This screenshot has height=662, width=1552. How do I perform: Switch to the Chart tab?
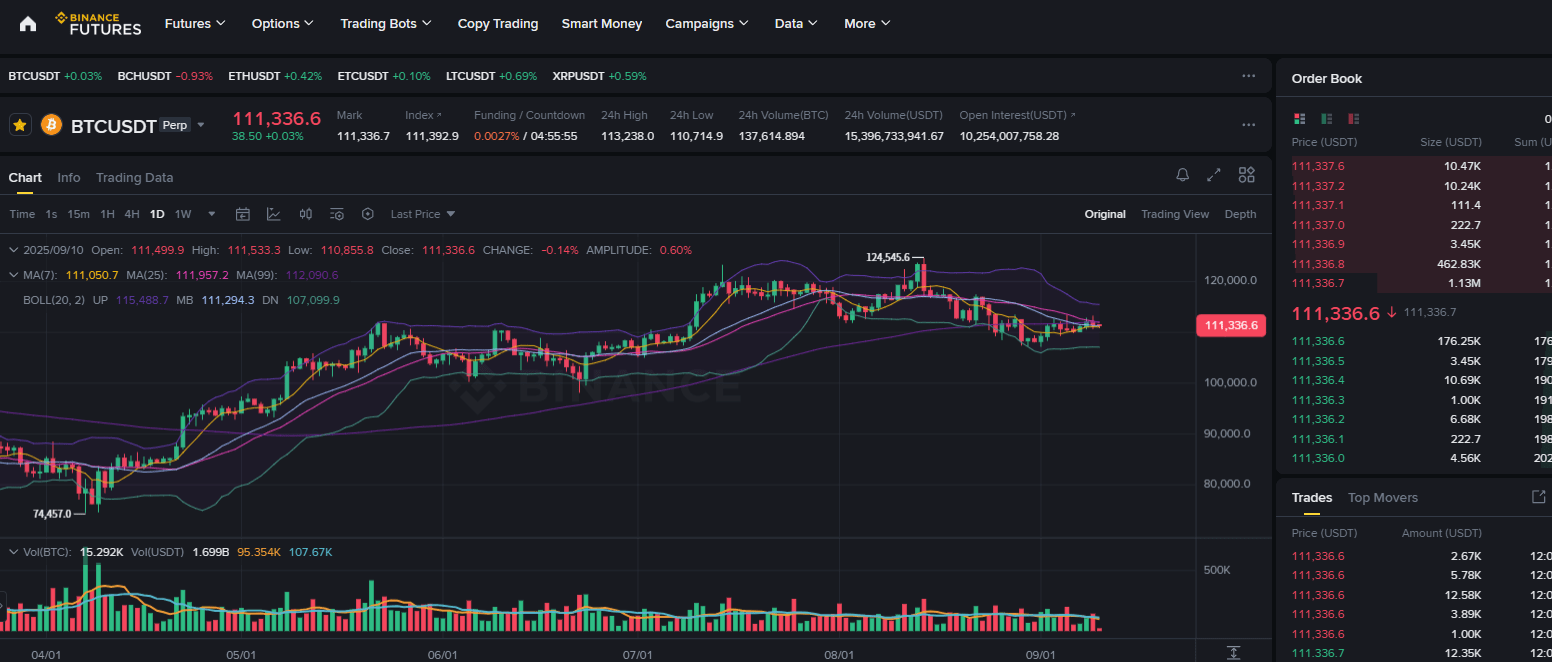(x=25, y=178)
